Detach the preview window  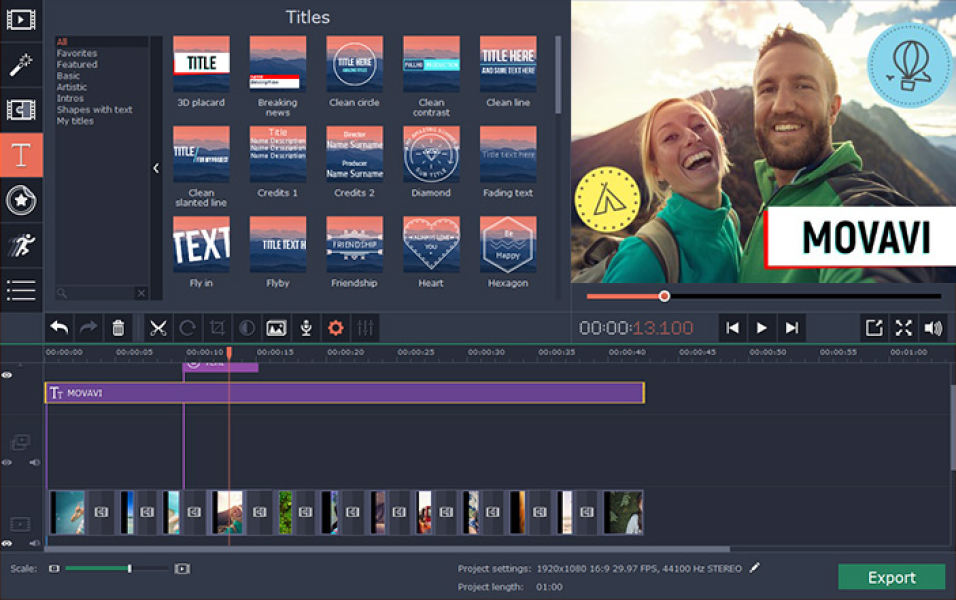tap(874, 328)
